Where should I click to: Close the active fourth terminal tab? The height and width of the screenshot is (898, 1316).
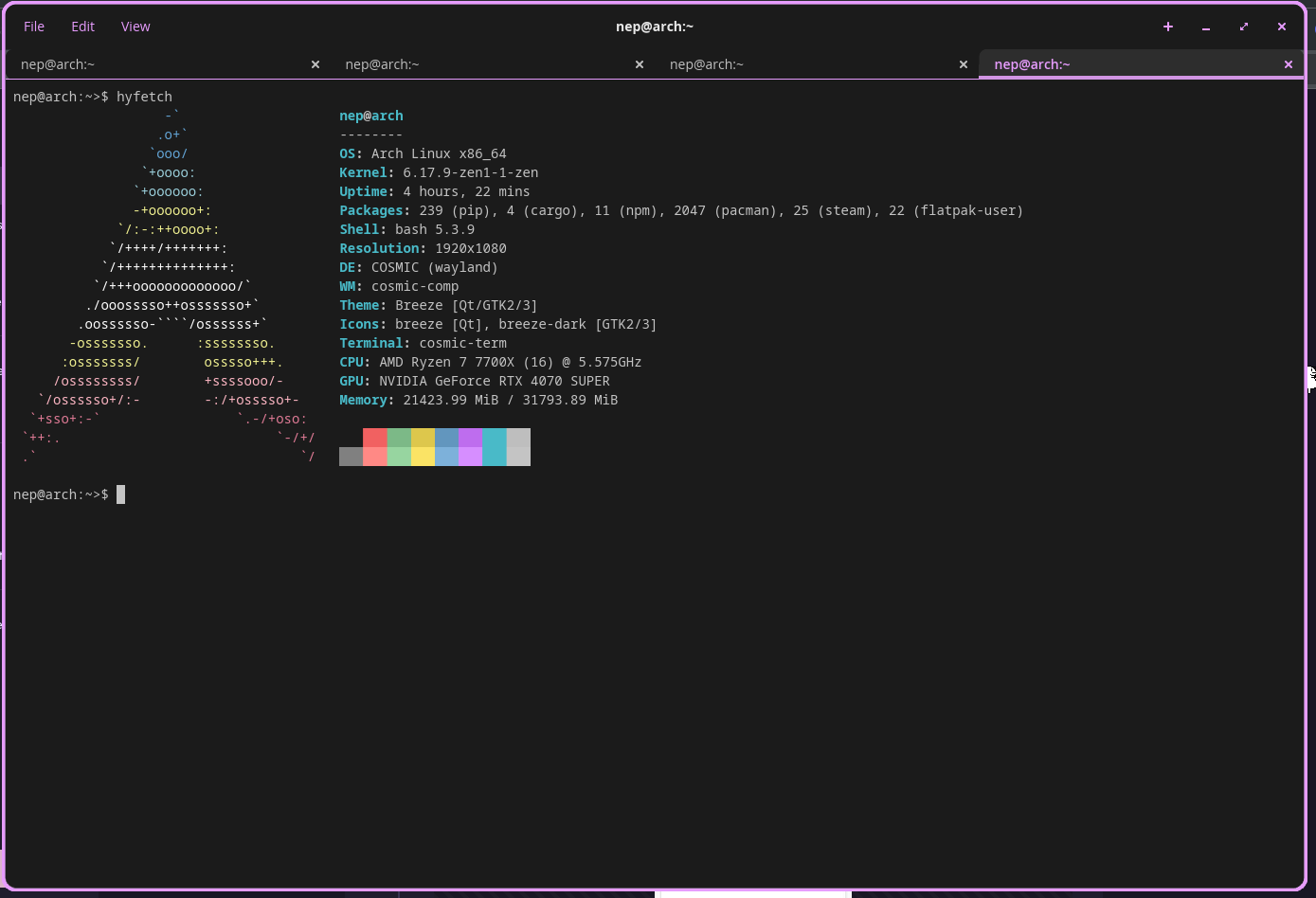[x=1289, y=64]
